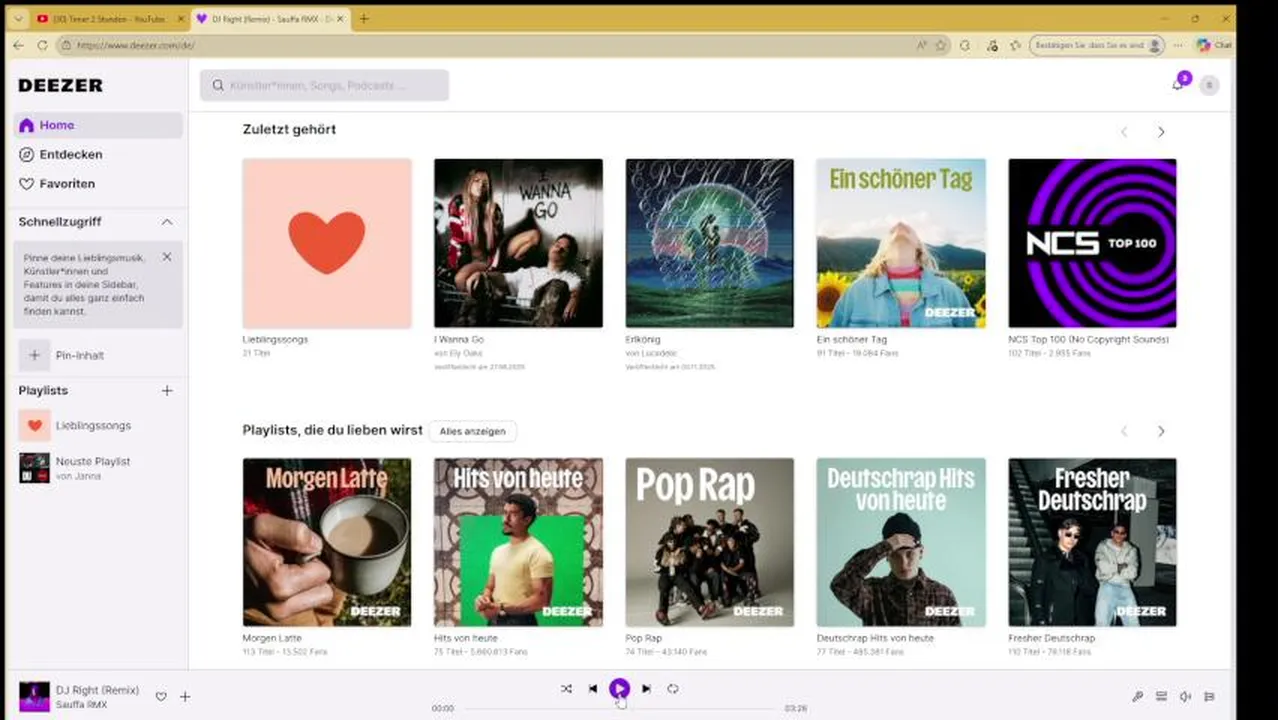
Task: Open the Morgen Latte playlist cover
Action: click(327, 542)
